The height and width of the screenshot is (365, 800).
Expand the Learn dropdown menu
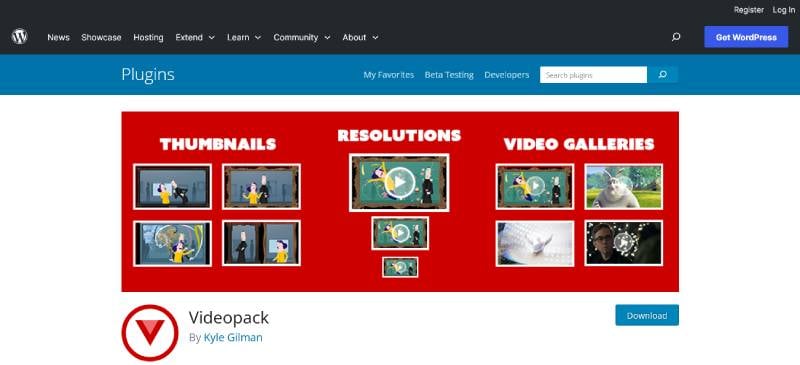[x=244, y=37]
